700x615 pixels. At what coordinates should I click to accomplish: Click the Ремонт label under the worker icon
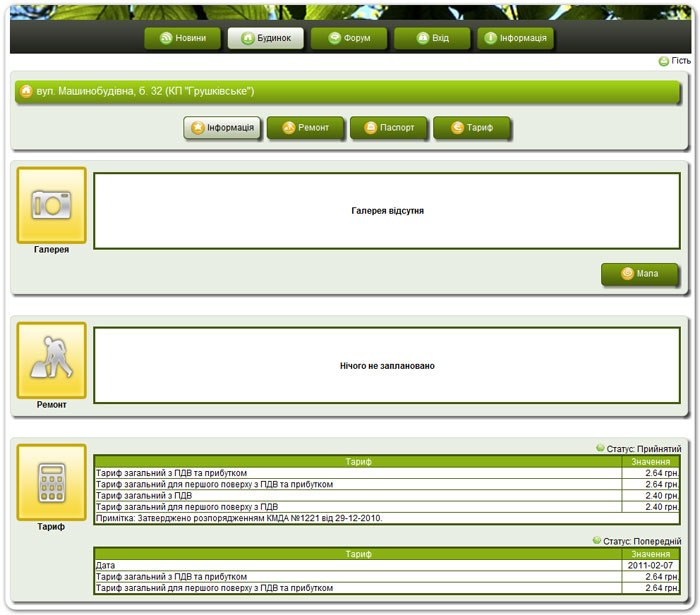coord(51,405)
